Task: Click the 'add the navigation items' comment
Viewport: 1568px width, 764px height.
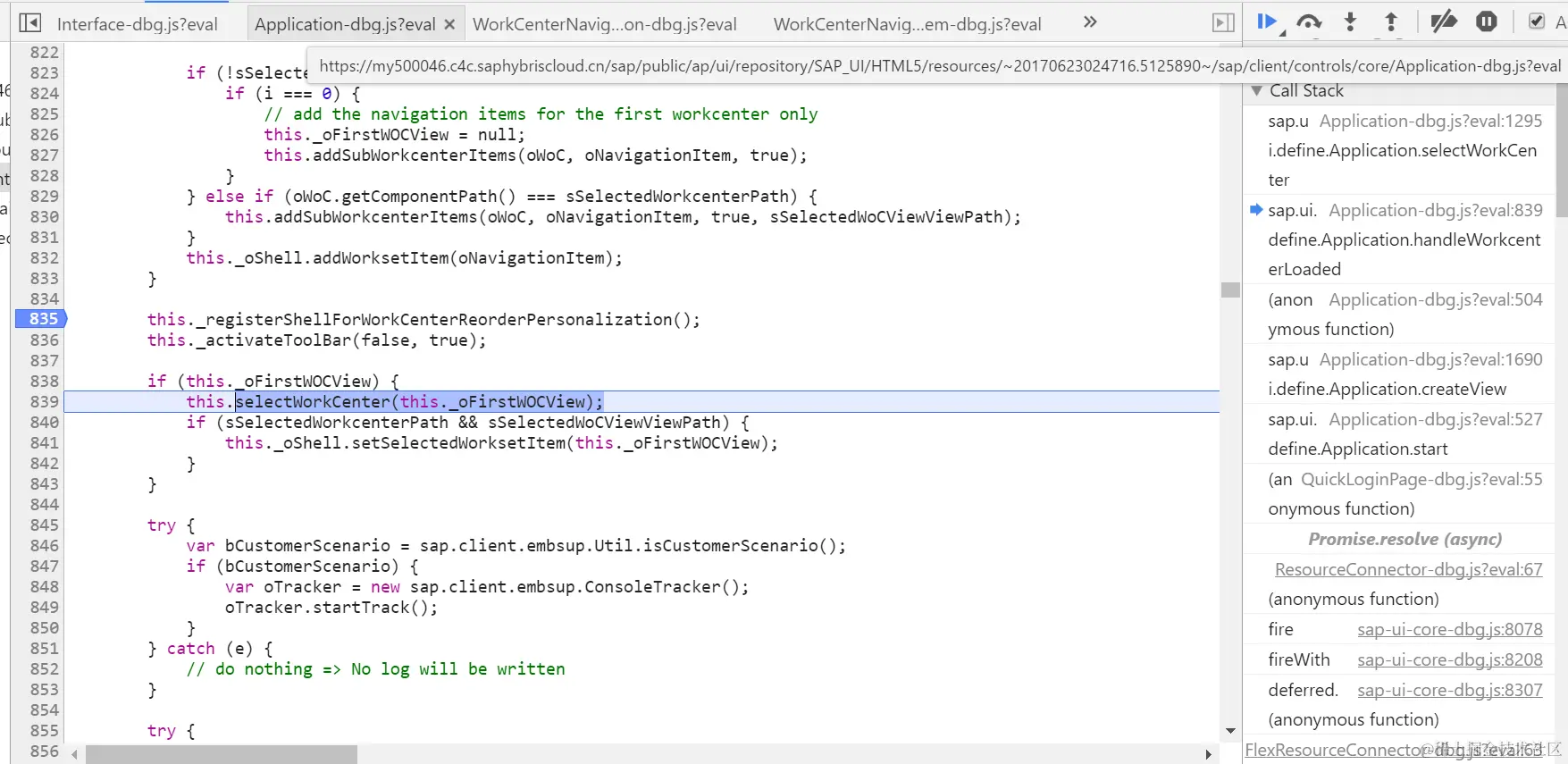Action: [541, 113]
